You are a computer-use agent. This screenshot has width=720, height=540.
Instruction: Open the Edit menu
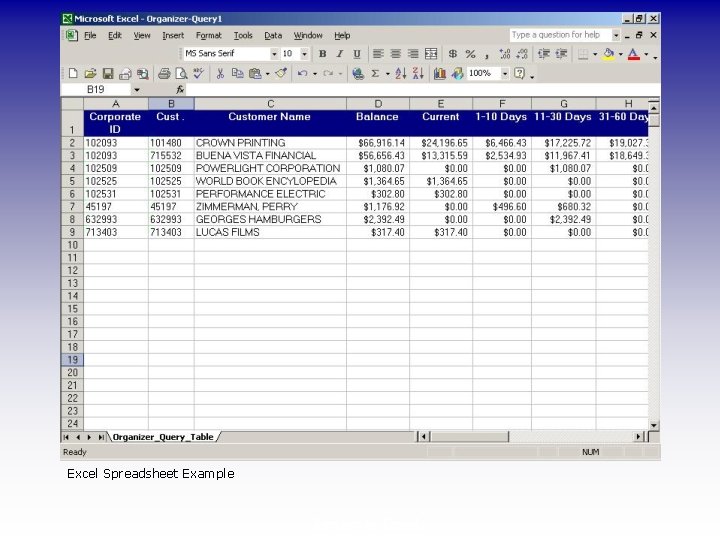115,35
